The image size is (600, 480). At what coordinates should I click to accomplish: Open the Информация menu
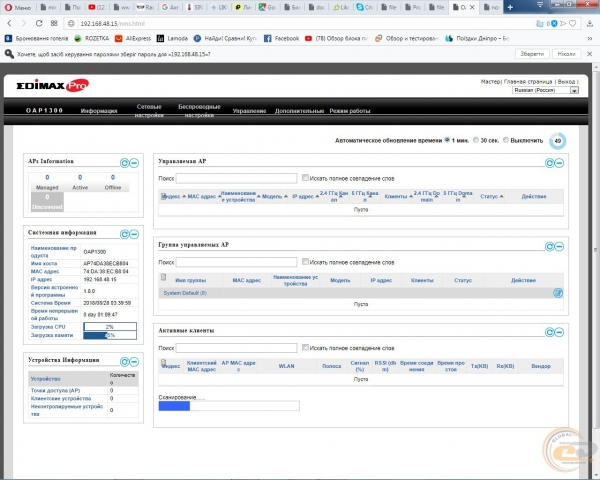pyautogui.click(x=99, y=111)
